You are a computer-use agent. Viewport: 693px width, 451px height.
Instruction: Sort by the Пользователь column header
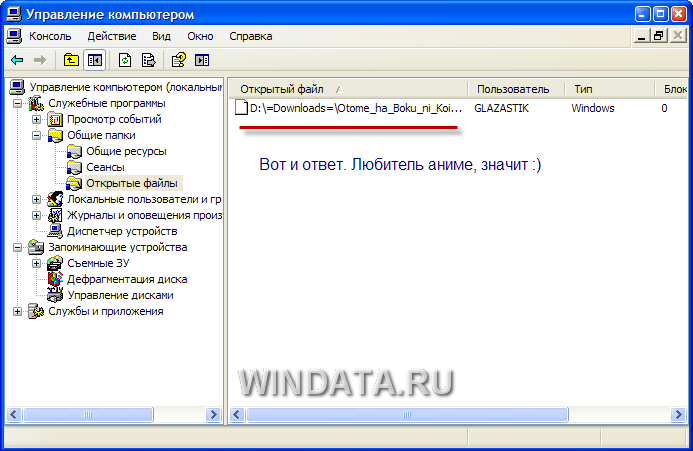tap(516, 89)
